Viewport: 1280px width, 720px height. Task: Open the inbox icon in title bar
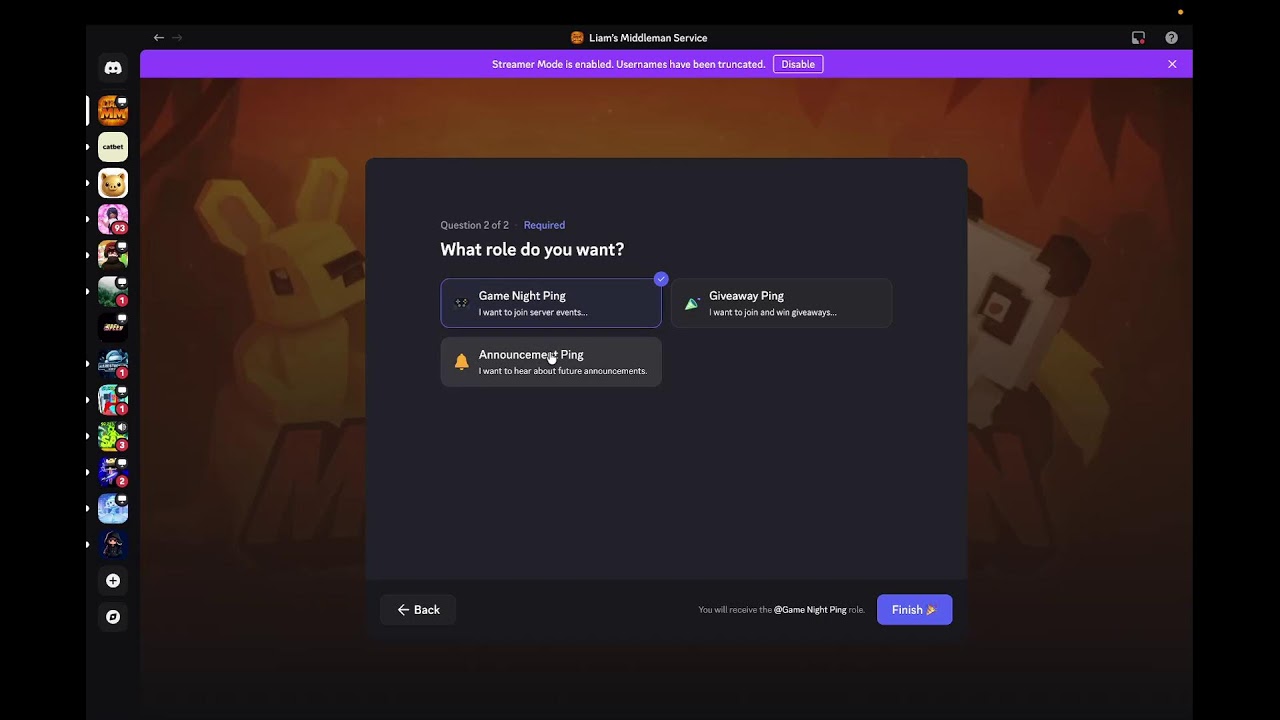click(1138, 38)
